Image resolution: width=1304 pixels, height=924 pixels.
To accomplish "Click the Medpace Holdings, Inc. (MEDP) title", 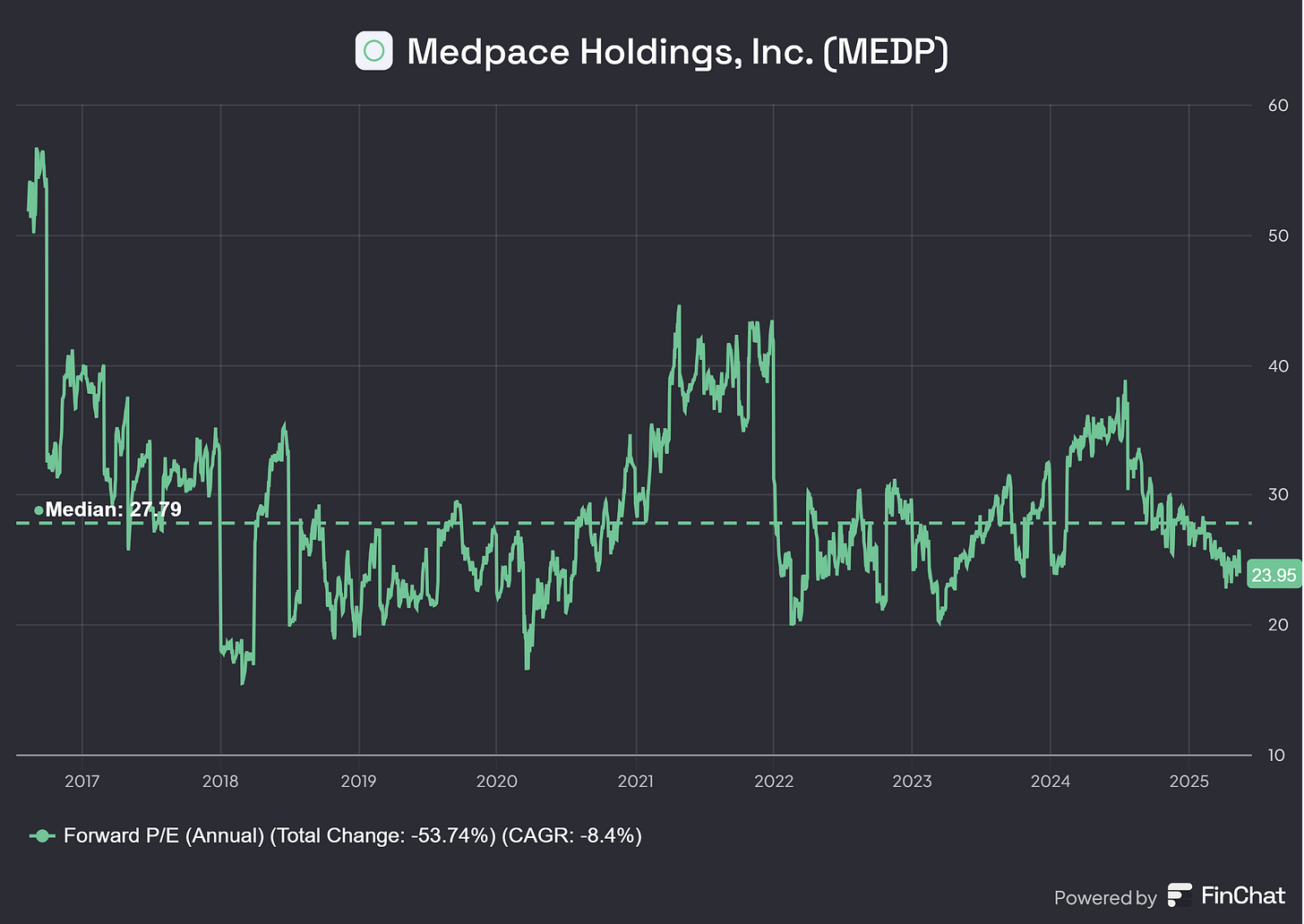I will [x=677, y=52].
